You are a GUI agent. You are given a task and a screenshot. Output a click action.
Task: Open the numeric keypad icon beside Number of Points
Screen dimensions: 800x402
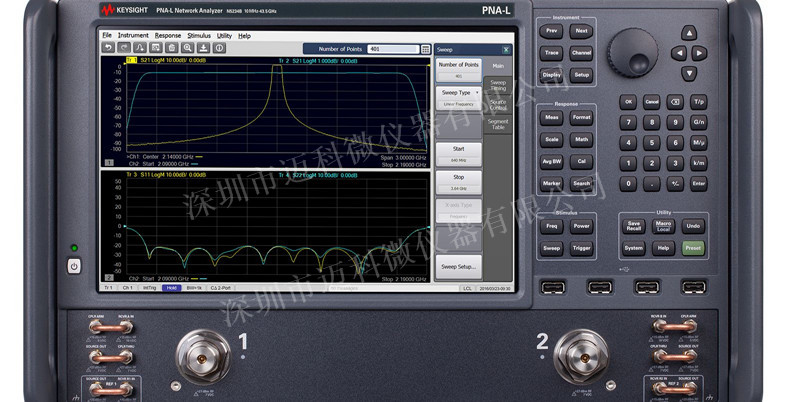tap(426, 49)
